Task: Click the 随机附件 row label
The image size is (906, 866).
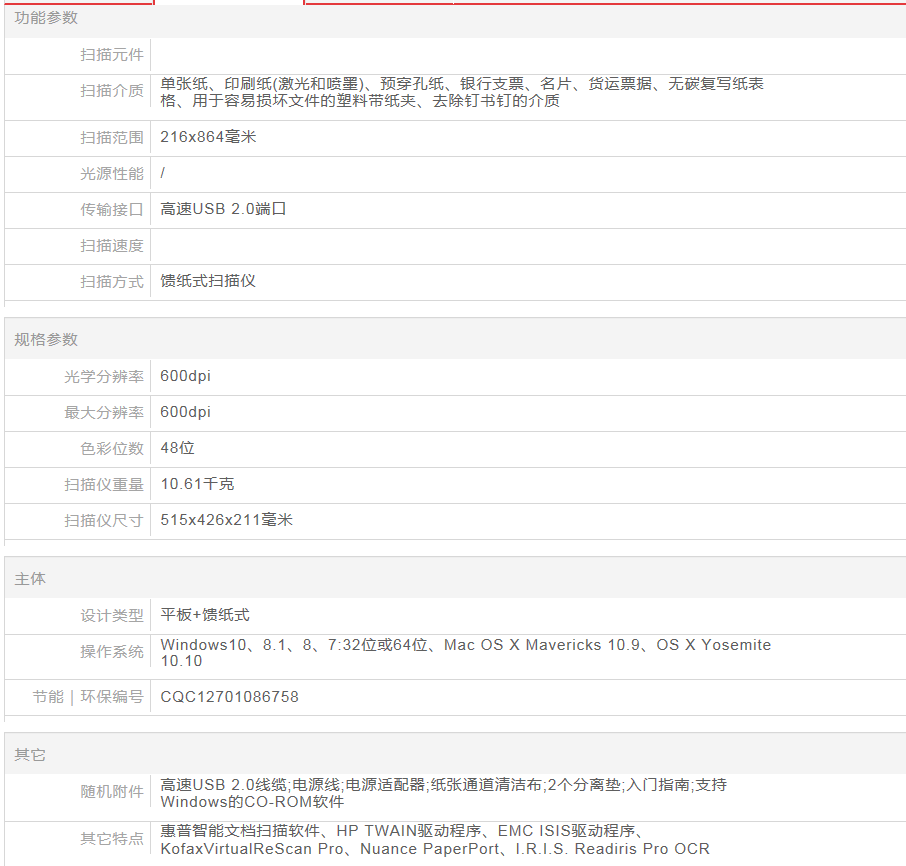Action: tap(112, 792)
